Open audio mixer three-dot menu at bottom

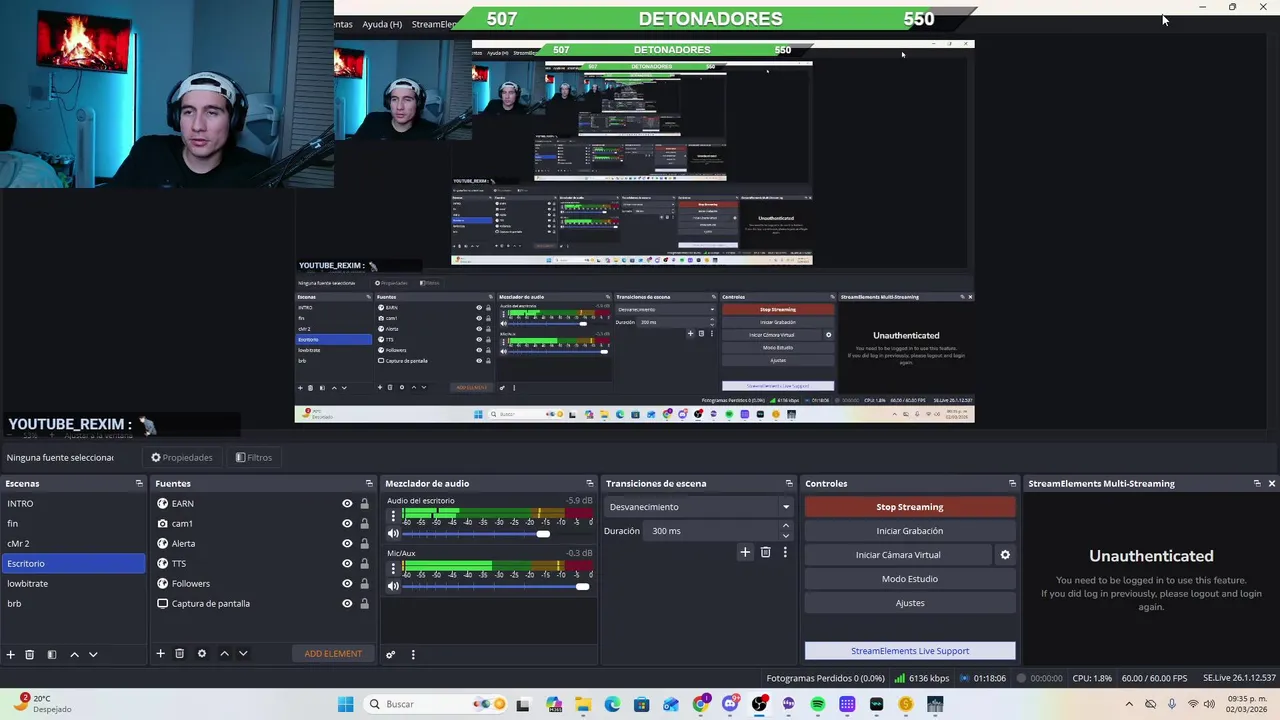[x=413, y=655]
